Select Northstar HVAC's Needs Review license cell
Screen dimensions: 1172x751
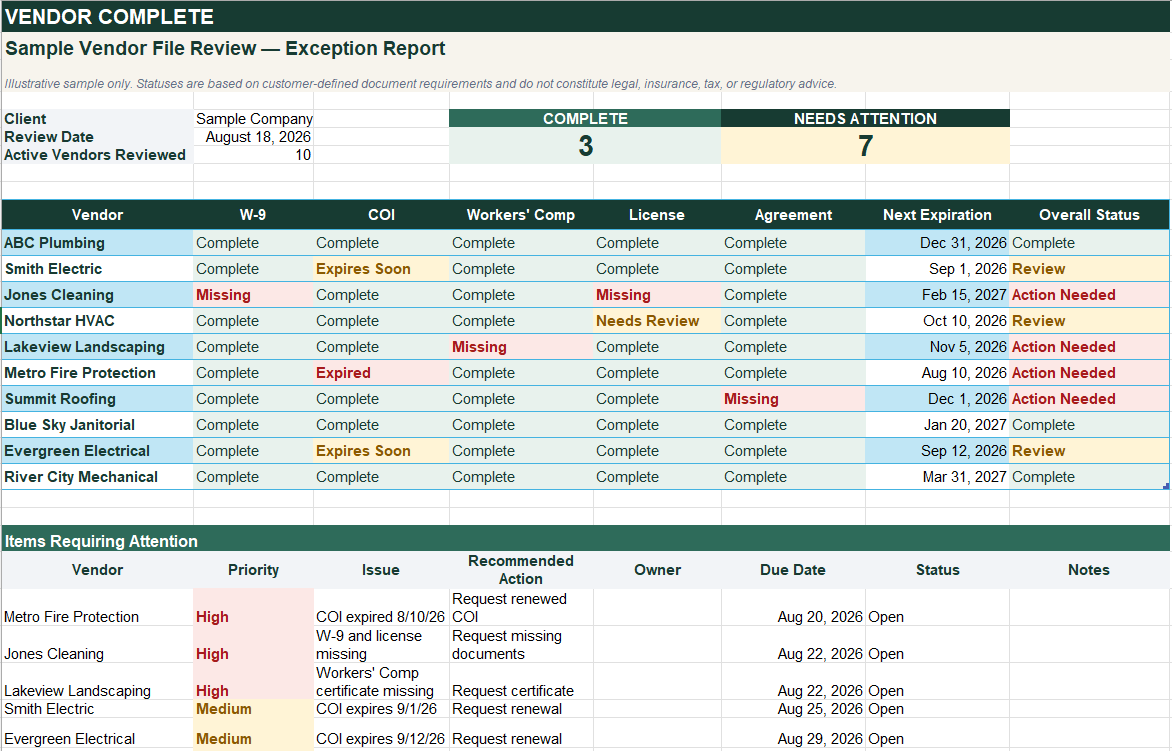click(x=657, y=321)
